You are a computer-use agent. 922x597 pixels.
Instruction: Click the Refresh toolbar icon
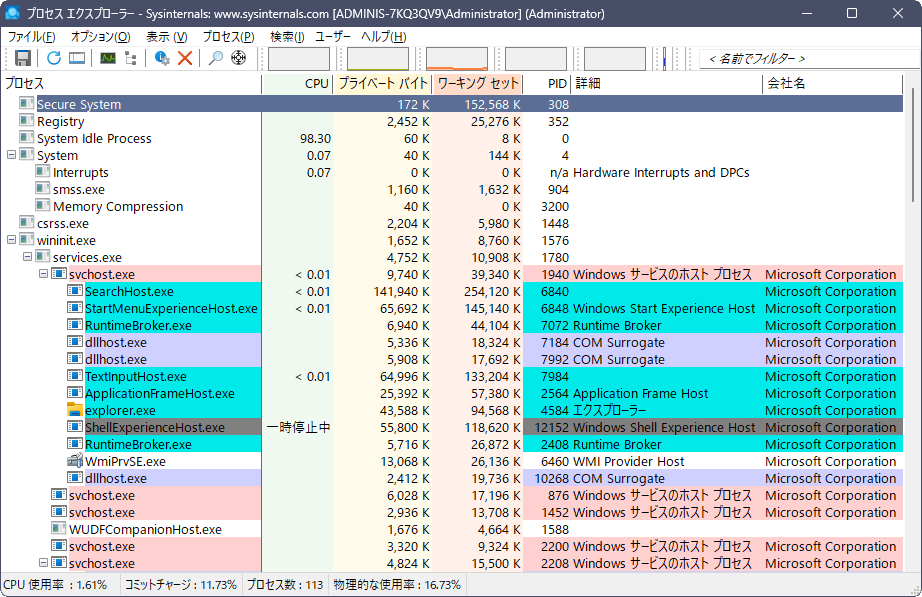tap(54, 58)
